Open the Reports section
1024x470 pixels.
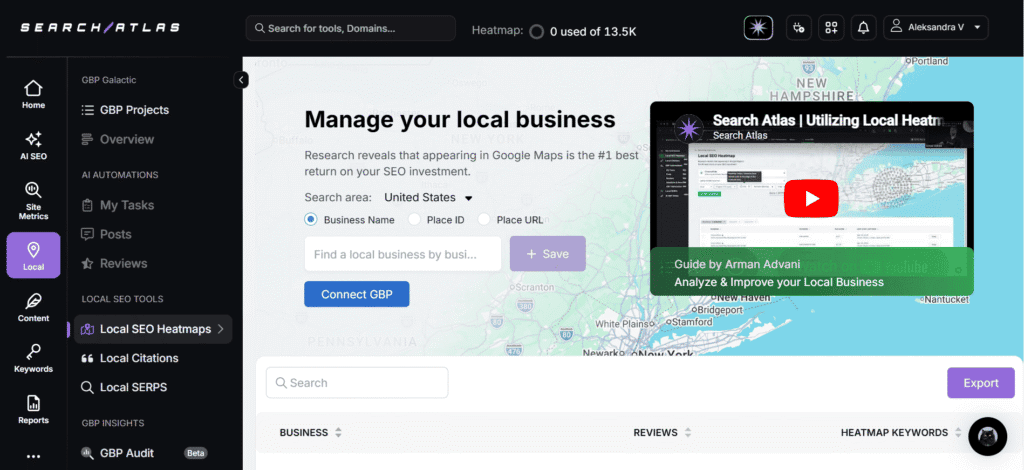(33, 410)
